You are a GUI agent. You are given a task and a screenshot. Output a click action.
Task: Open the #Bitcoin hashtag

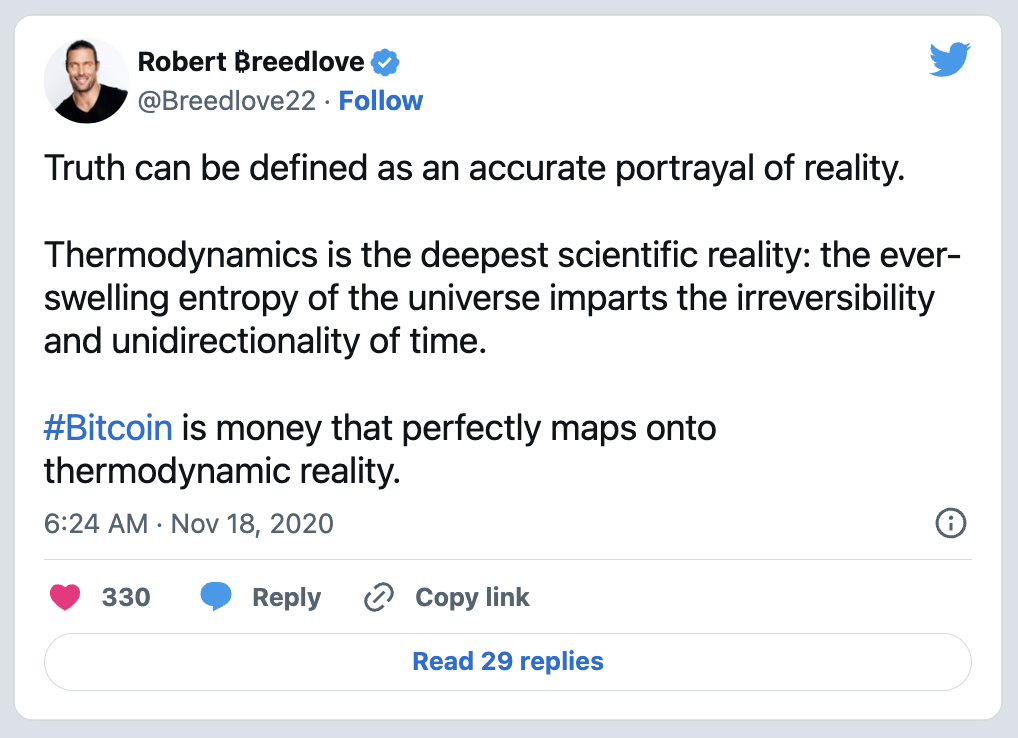[108, 428]
